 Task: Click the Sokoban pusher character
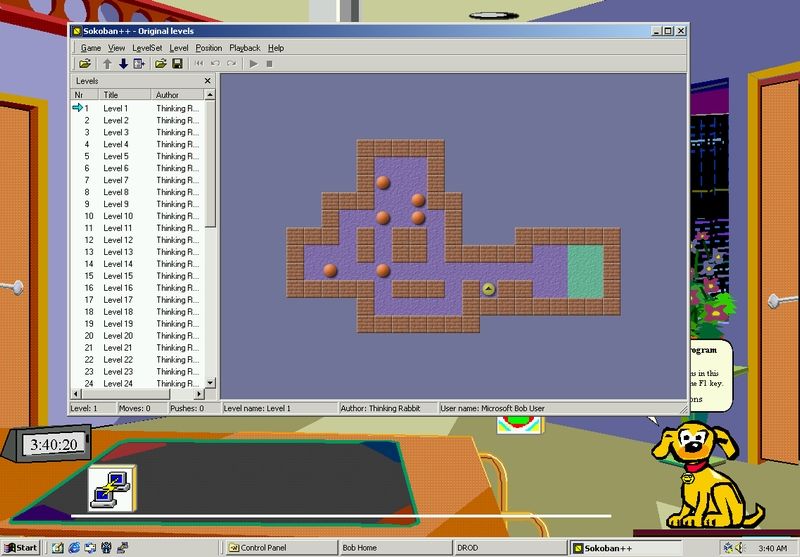pyautogui.click(x=488, y=289)
